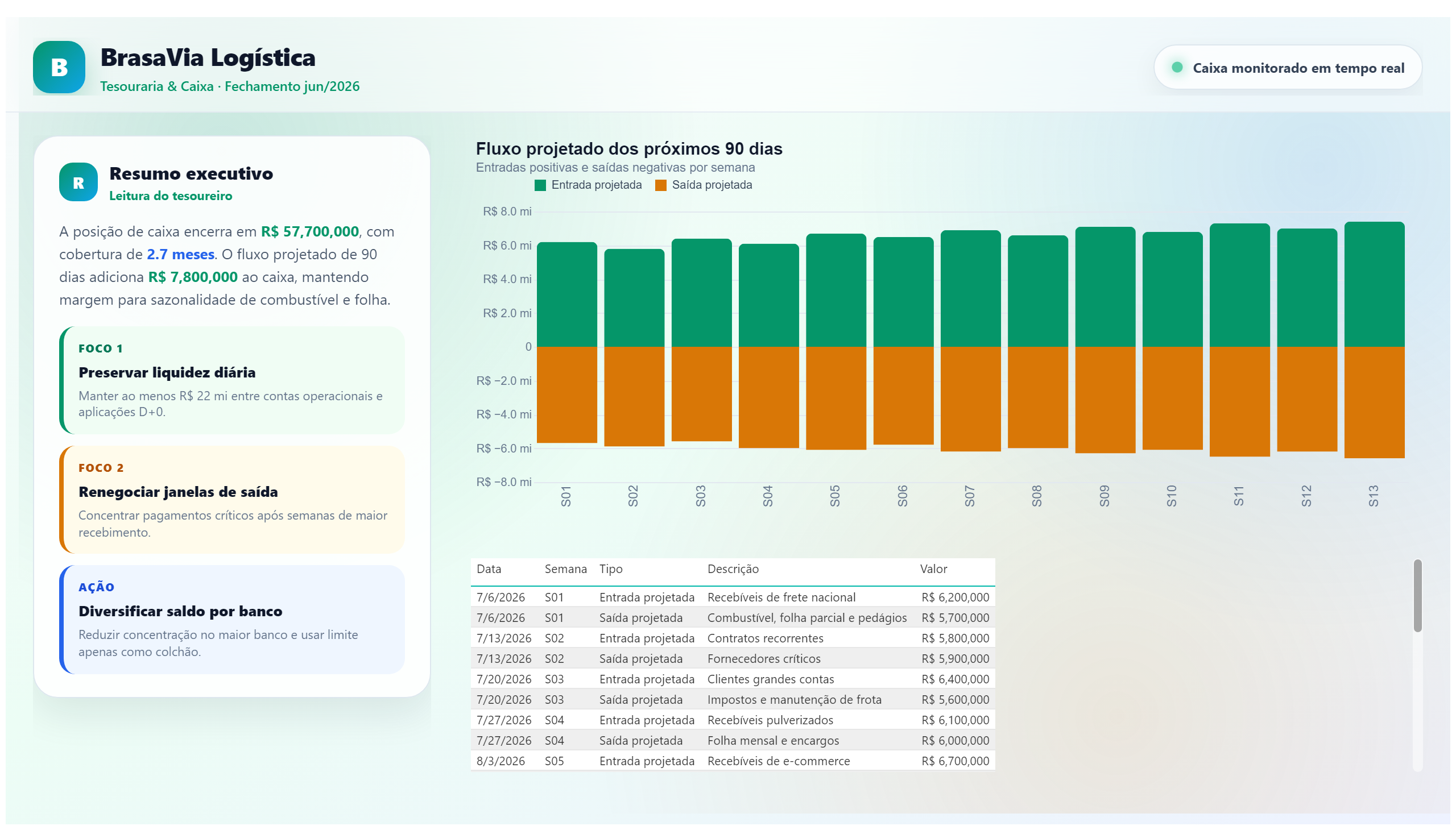The image size is (1456, 830).
Task: Open the Foco 1 Preservar liquidez diária card
Action: pyautogui.click(x=232, y=380)
